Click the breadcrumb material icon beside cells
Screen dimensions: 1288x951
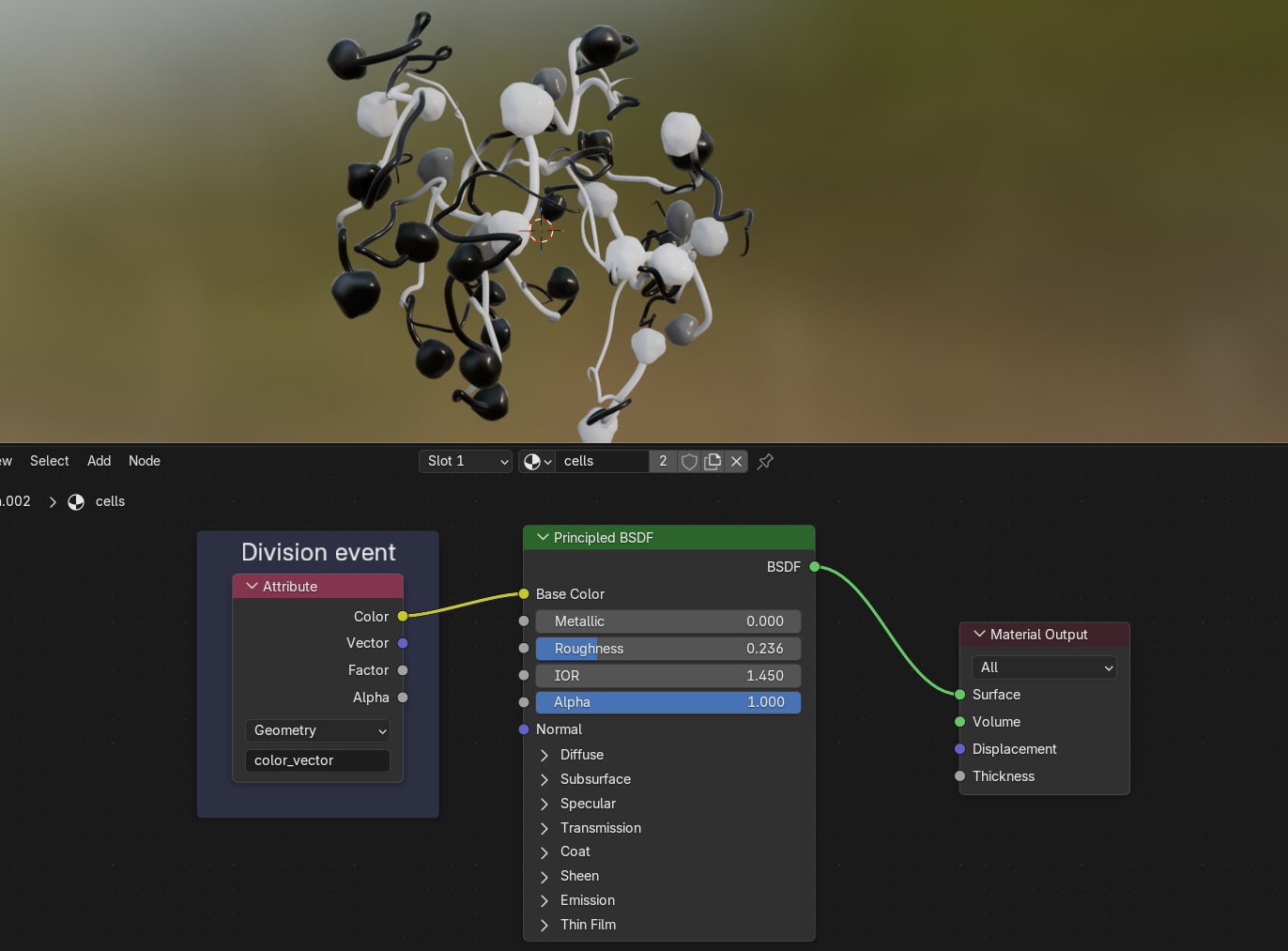pos(76,501)
